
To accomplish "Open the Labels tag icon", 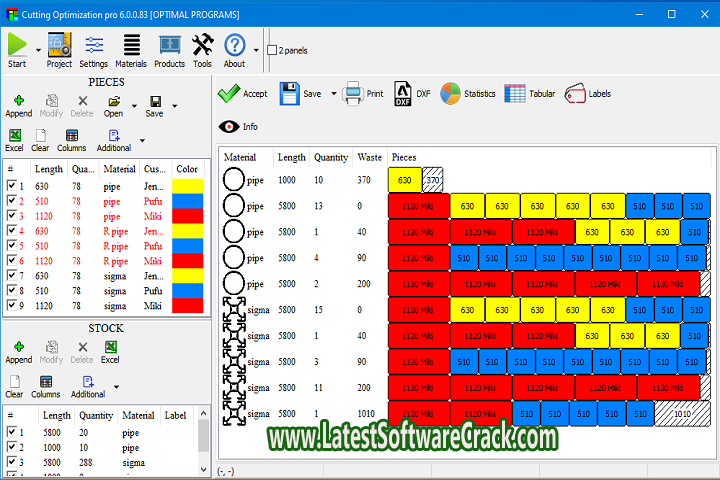I will 588,94.
